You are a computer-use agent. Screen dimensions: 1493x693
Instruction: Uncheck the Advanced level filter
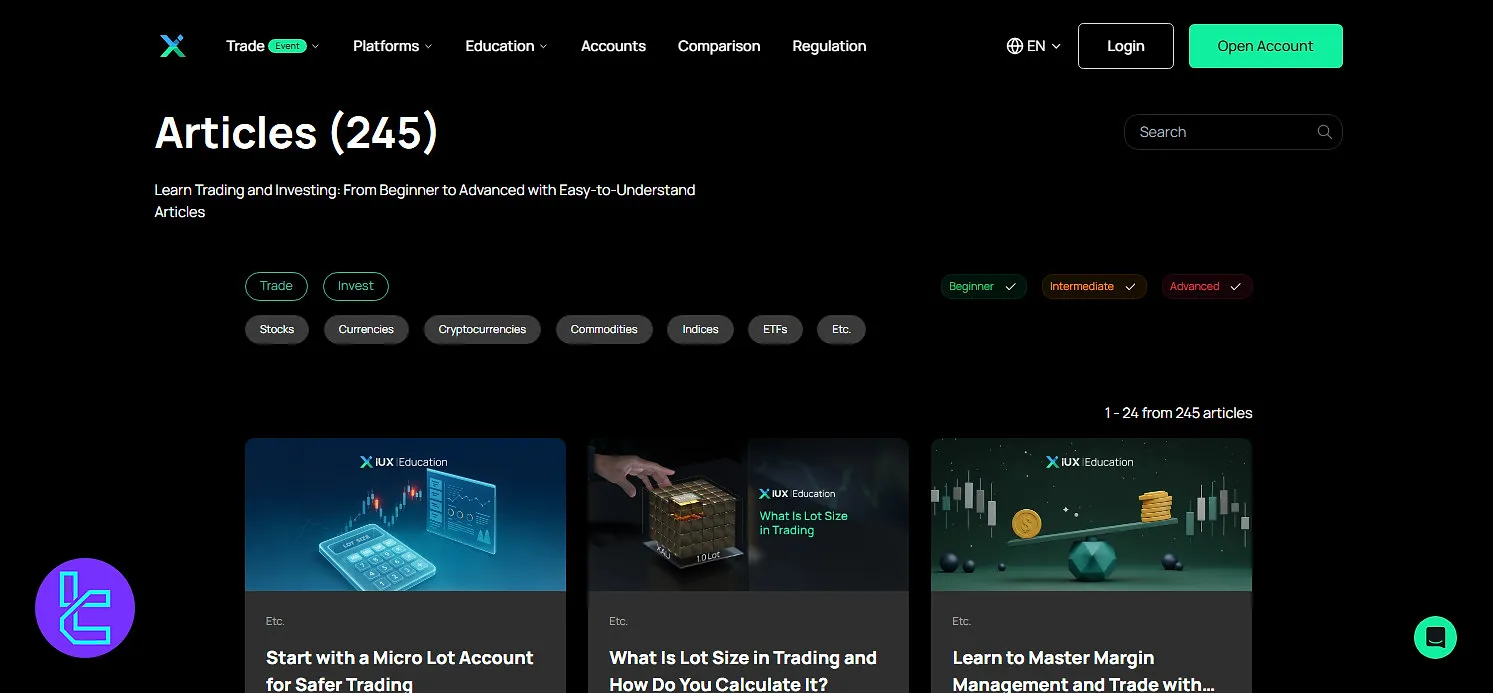(x=1206, y=286)
